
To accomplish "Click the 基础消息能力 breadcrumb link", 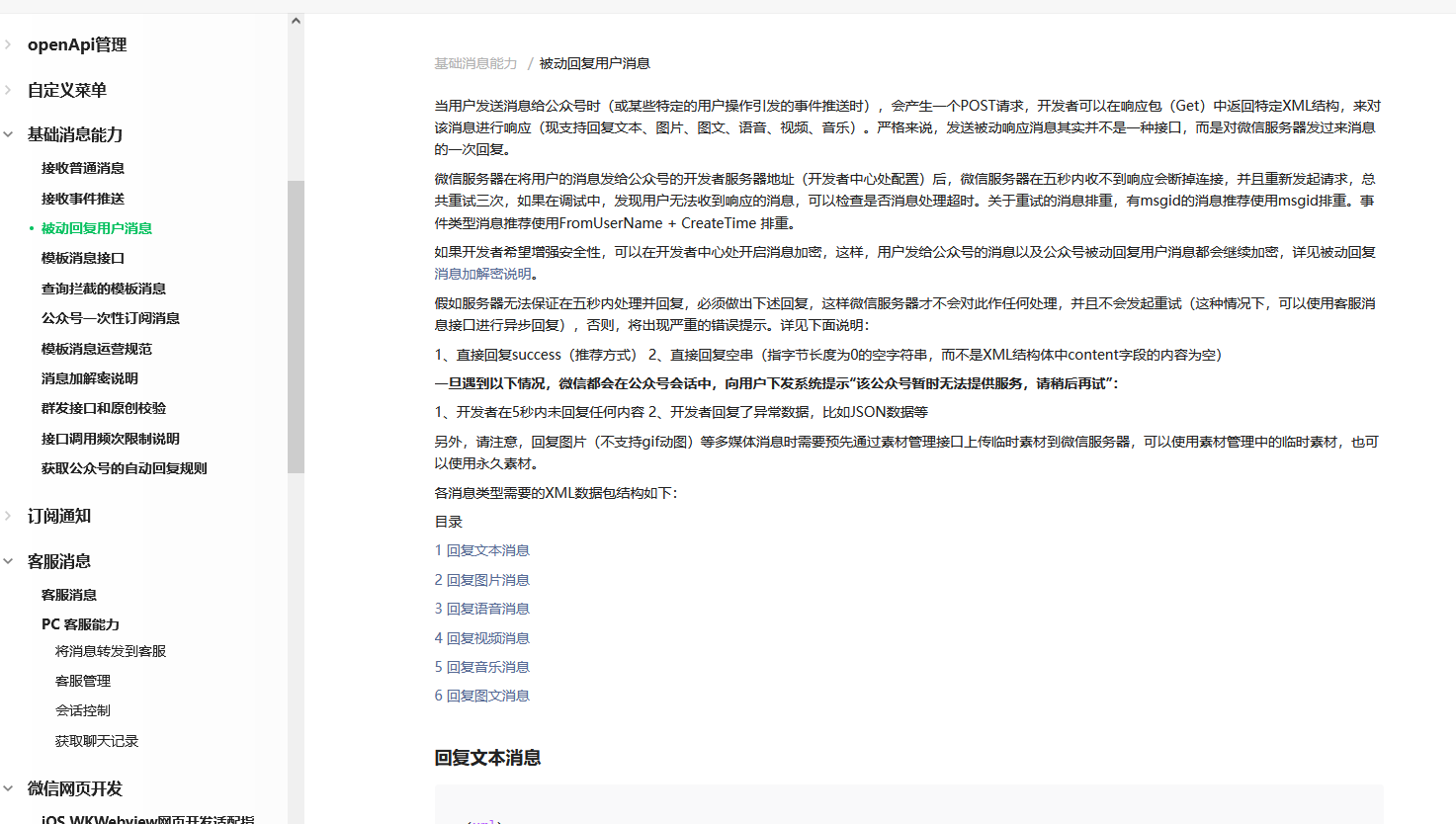I will tap(476, 63).
